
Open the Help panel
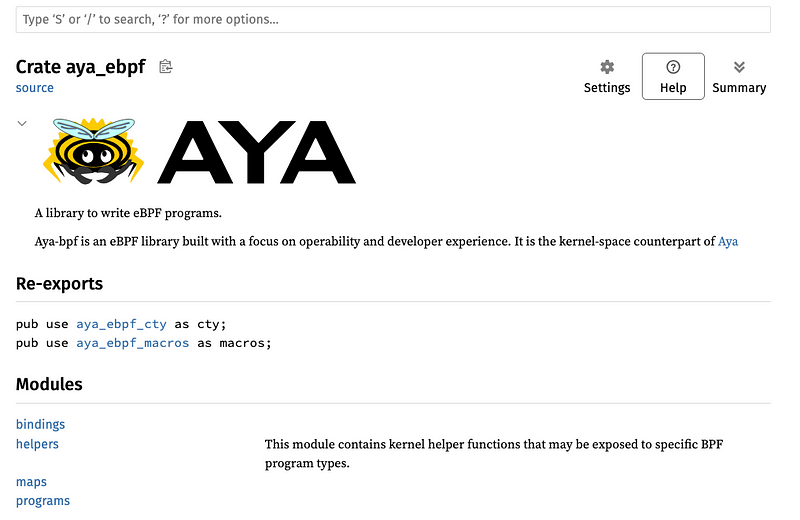[x=673, y=77]
